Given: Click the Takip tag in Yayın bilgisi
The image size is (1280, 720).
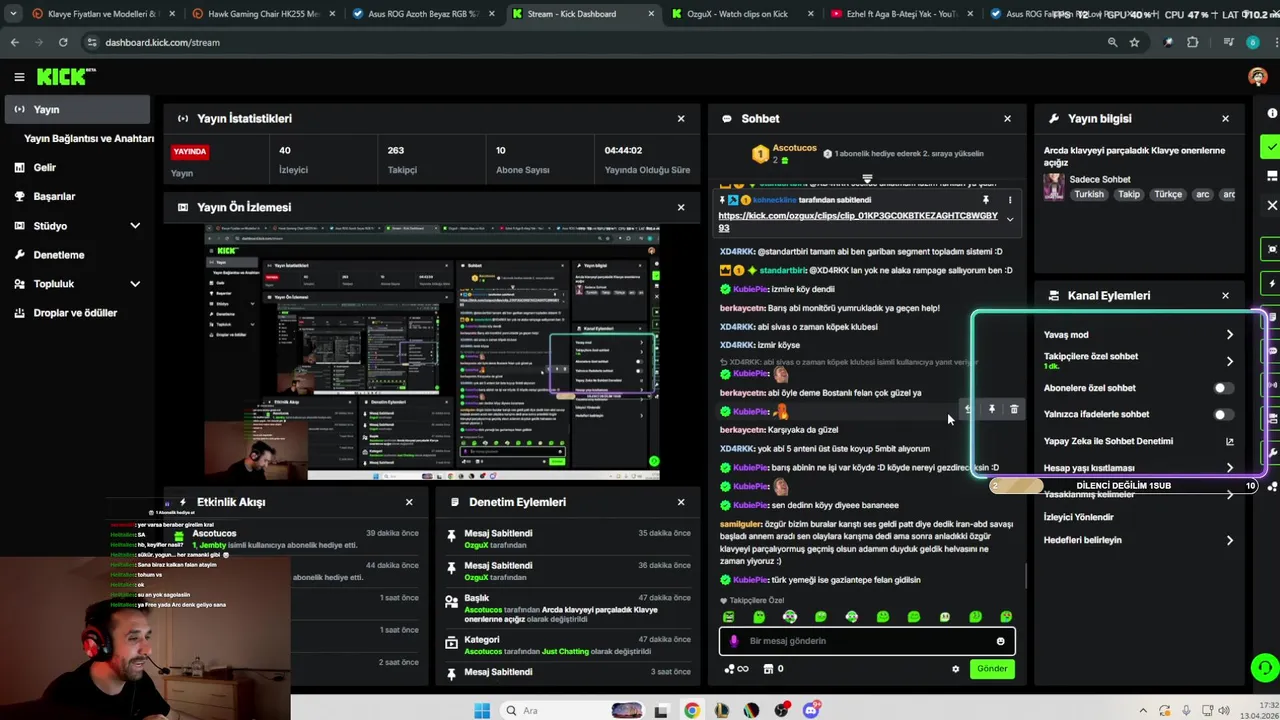Looking at the screenshot, I should (1129, 194).
